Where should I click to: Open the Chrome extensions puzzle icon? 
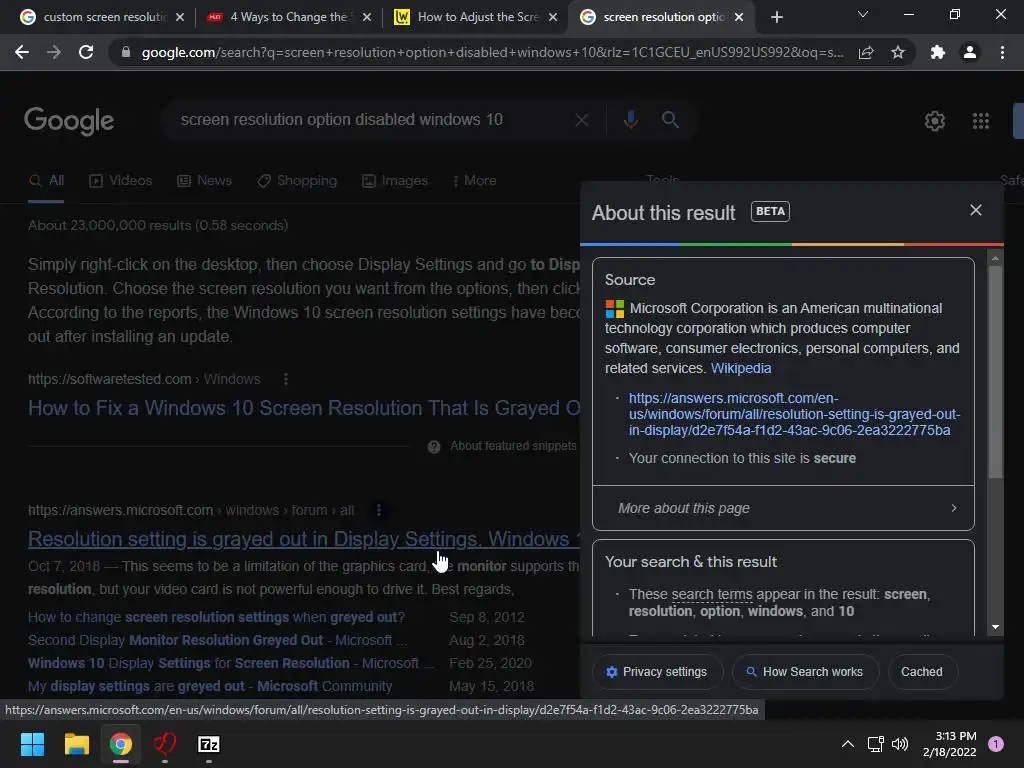pyautogui.click(x=938, y=52)
